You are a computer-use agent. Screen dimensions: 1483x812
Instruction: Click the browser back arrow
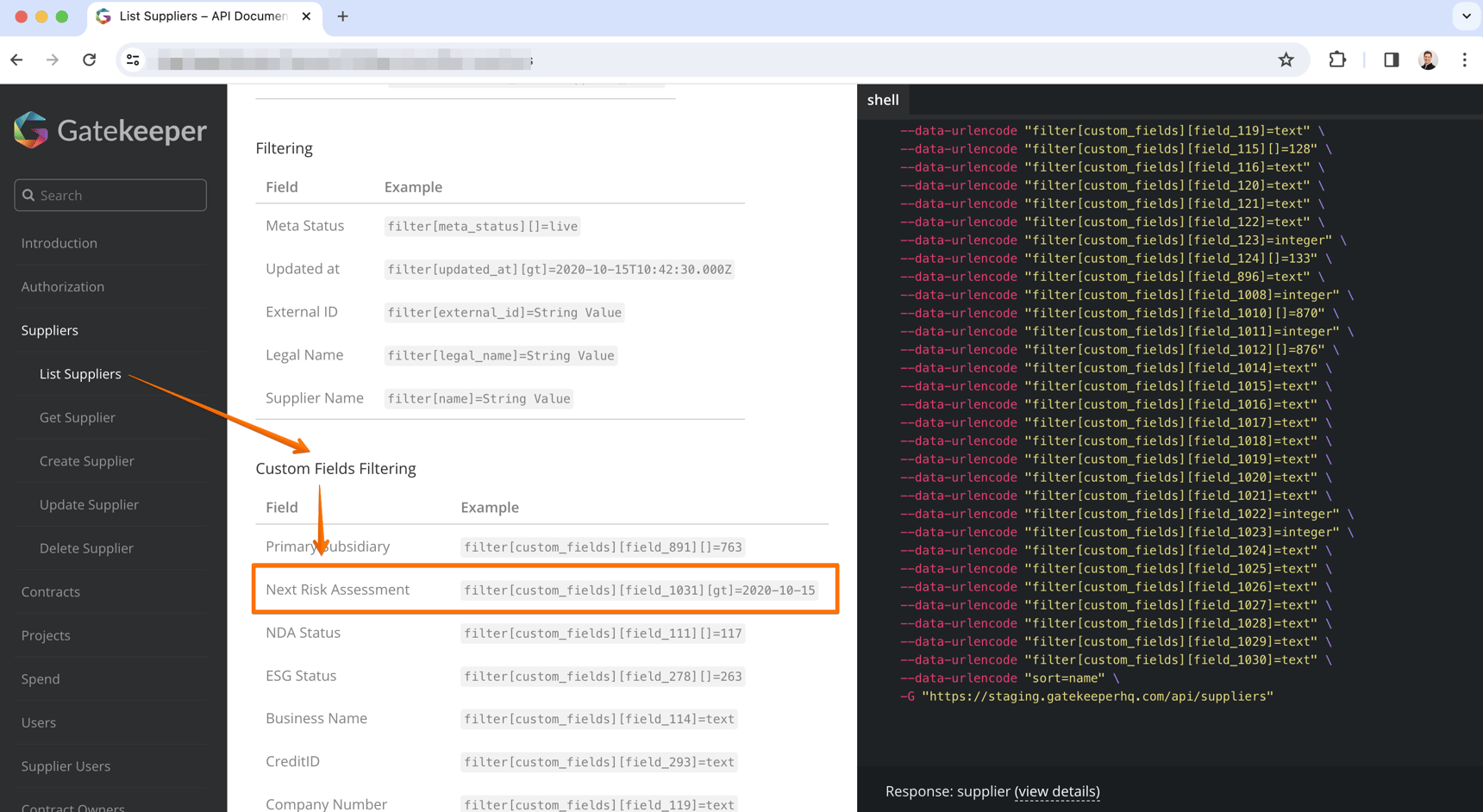(x=17, y=59)
